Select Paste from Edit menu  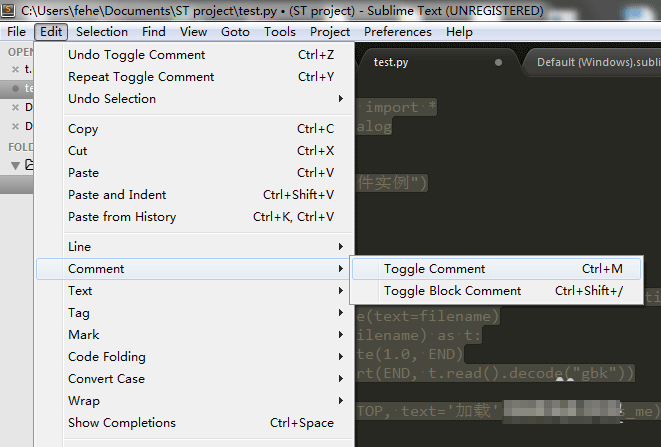[194, 172]
